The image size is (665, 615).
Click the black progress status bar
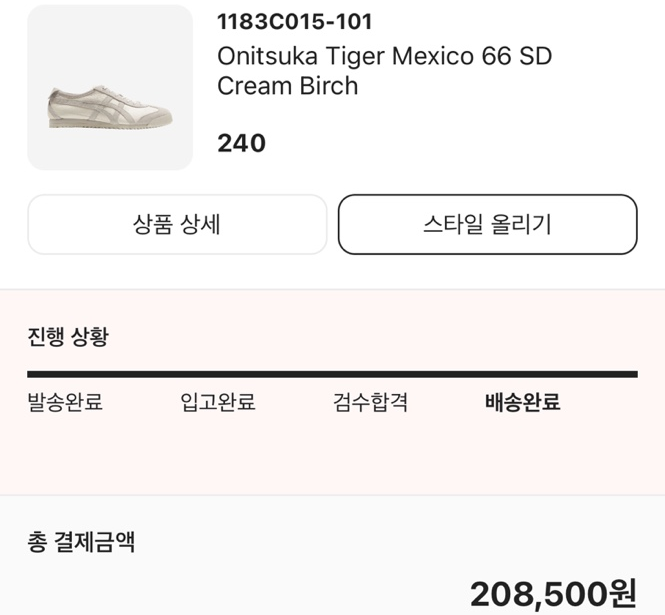[x=332, y=374]
